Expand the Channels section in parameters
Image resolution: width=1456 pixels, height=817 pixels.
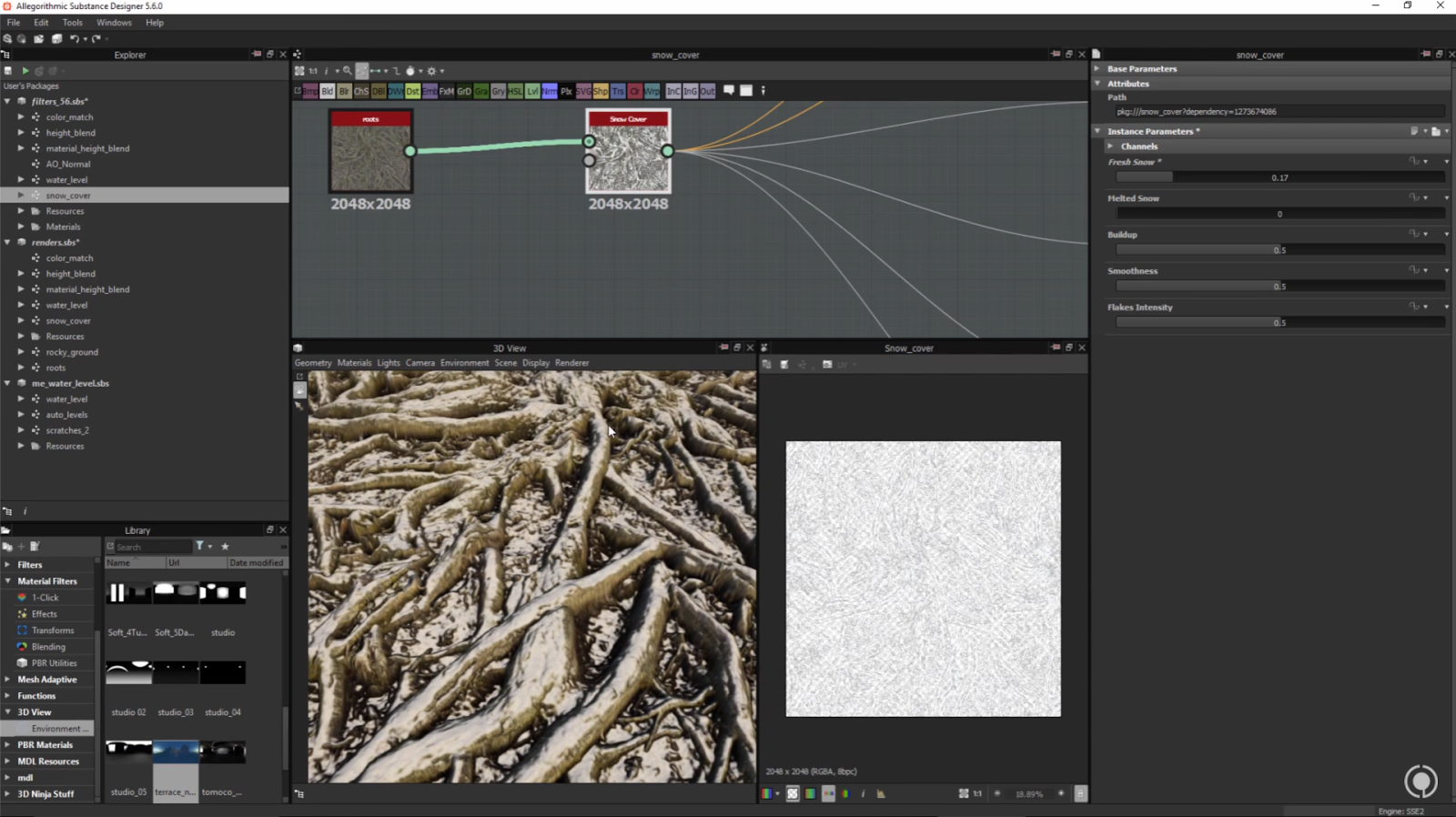pyautogui.click(x=1110, y=146)
